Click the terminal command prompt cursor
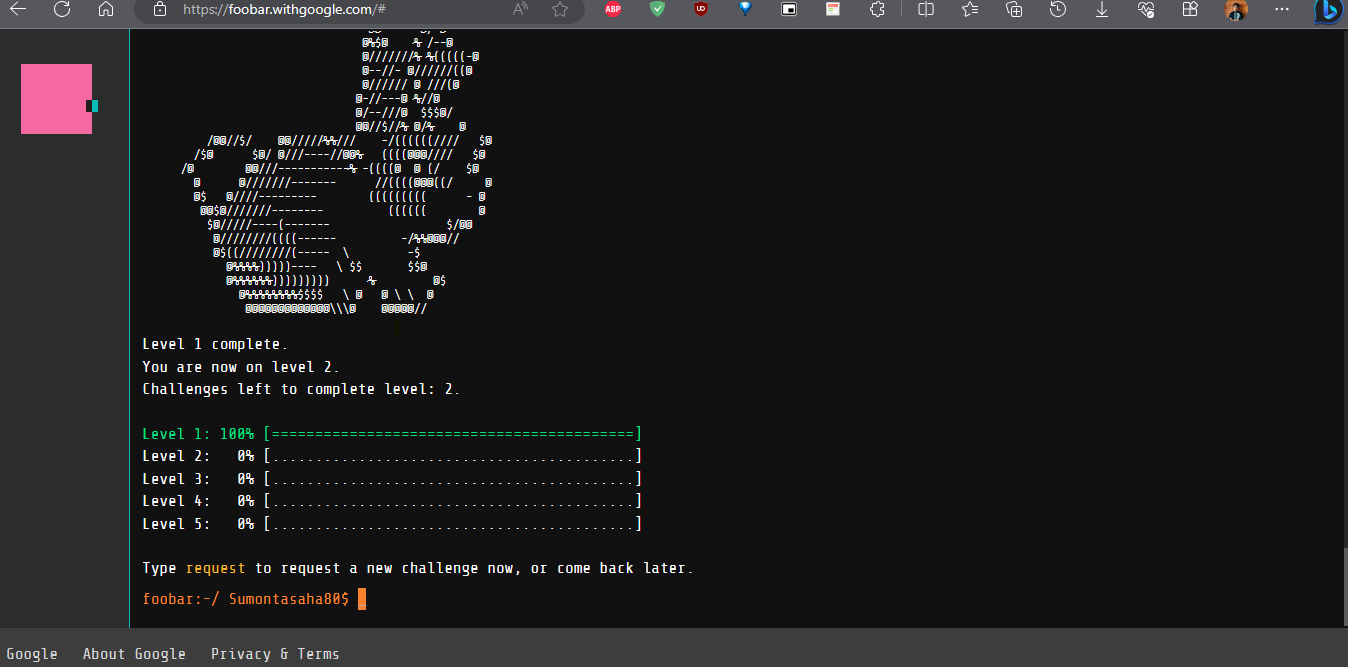Image resolution: width=1348 pixels, height=667 pixels. coord(362,599)
